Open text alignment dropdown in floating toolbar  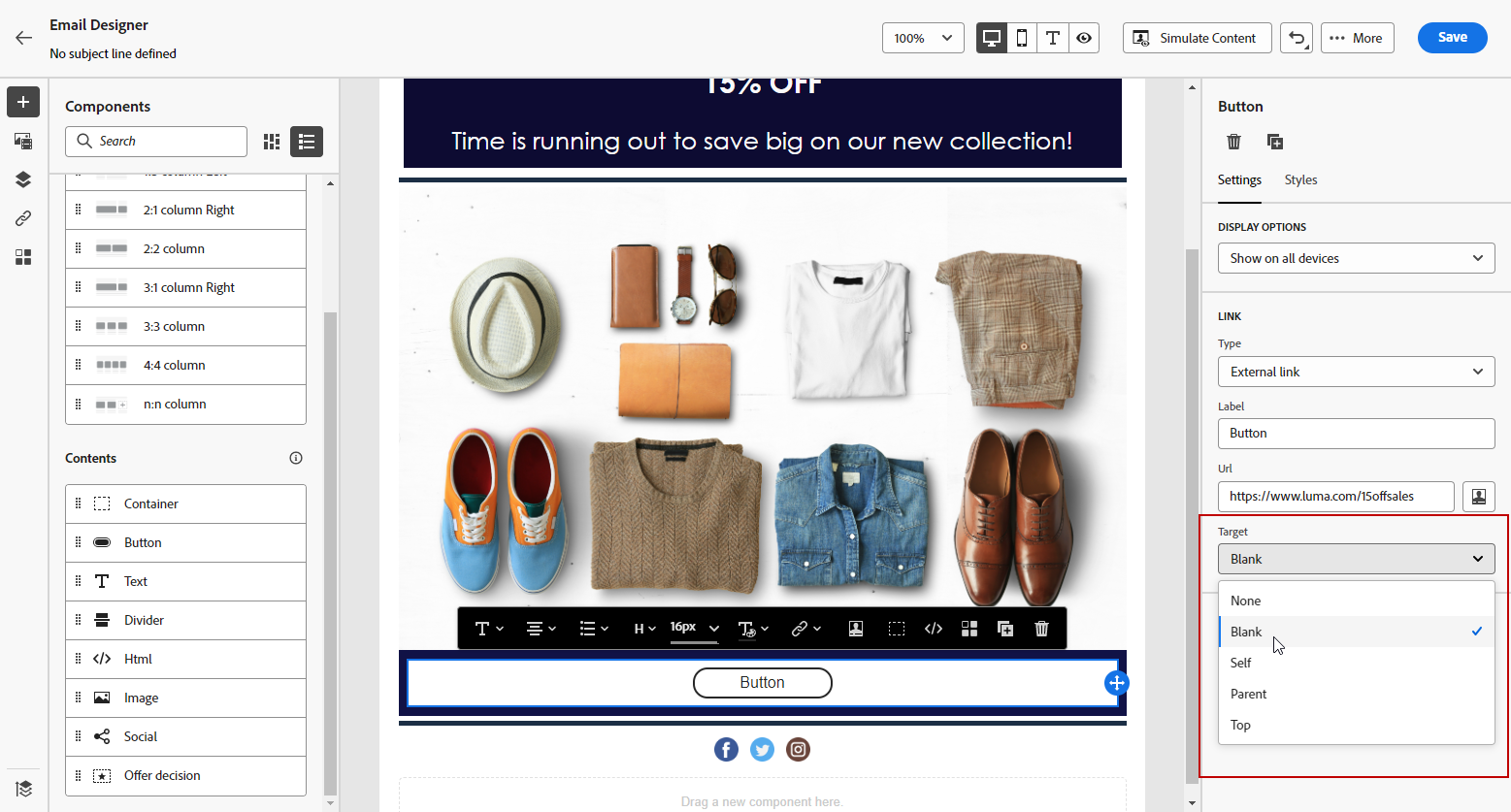click(541, 629)
